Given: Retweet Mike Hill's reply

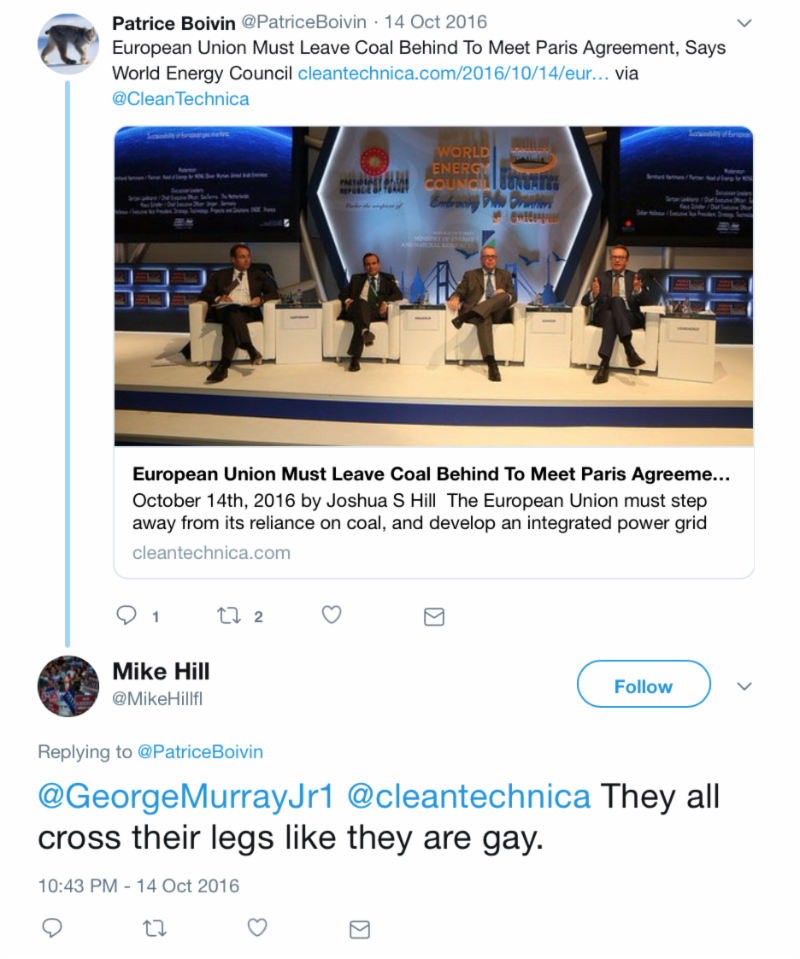Looking at the screenshot, I should [155, 929].
